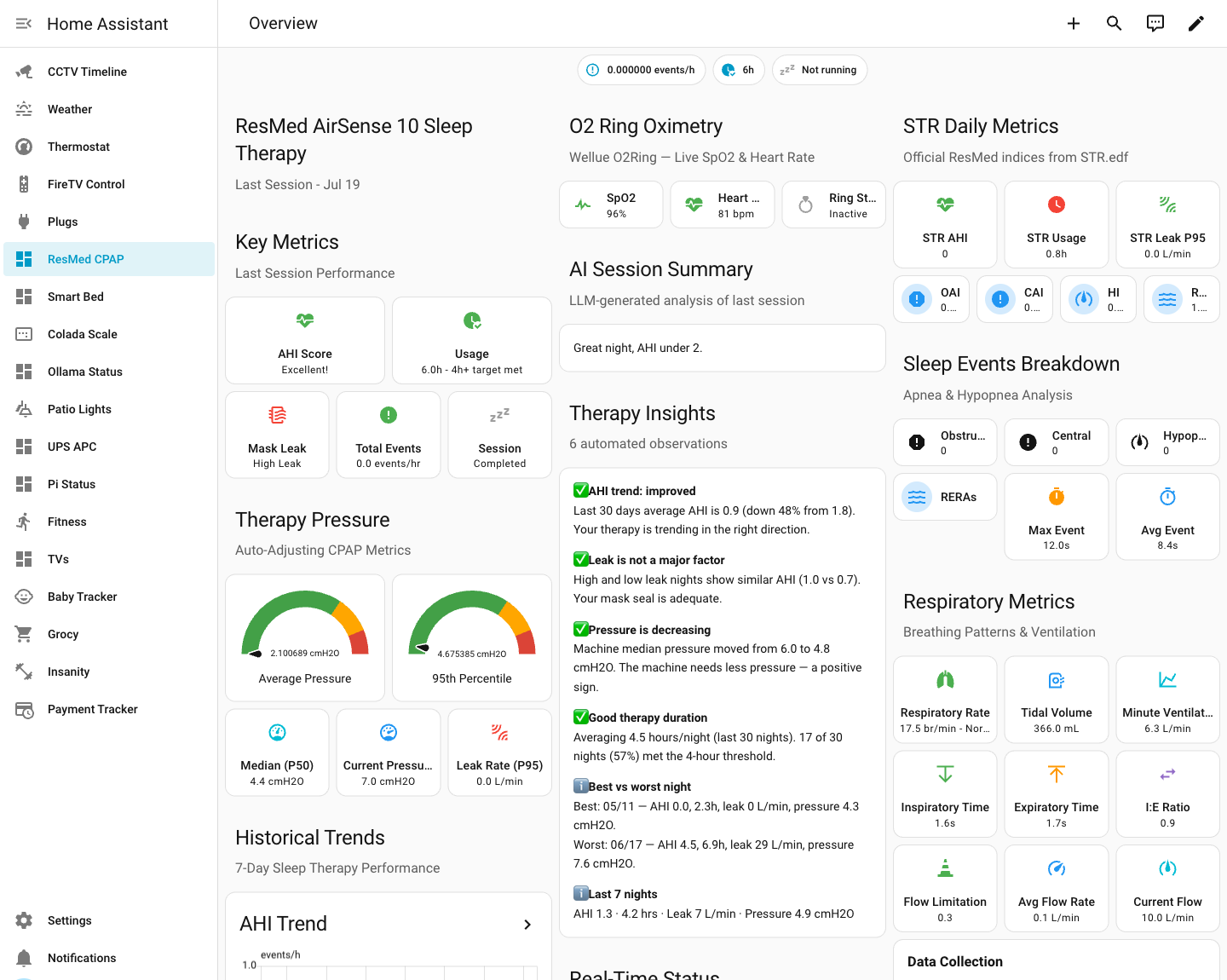1227x980 pixels.
Task: Click the Hypopnea events icon
Action: point(1139,442)
